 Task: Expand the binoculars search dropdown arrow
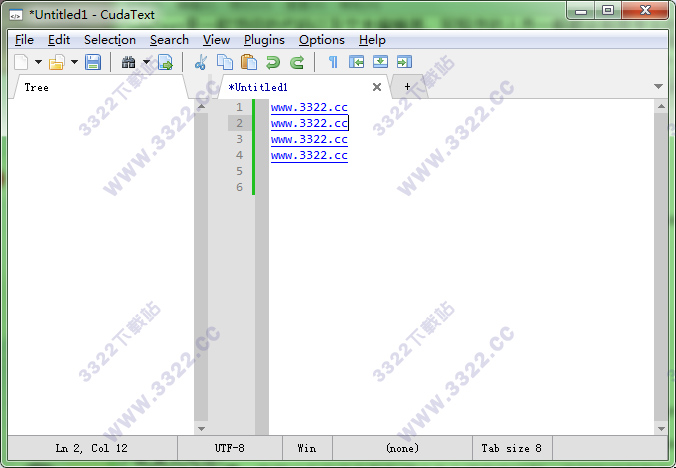(x=146, y=62)
